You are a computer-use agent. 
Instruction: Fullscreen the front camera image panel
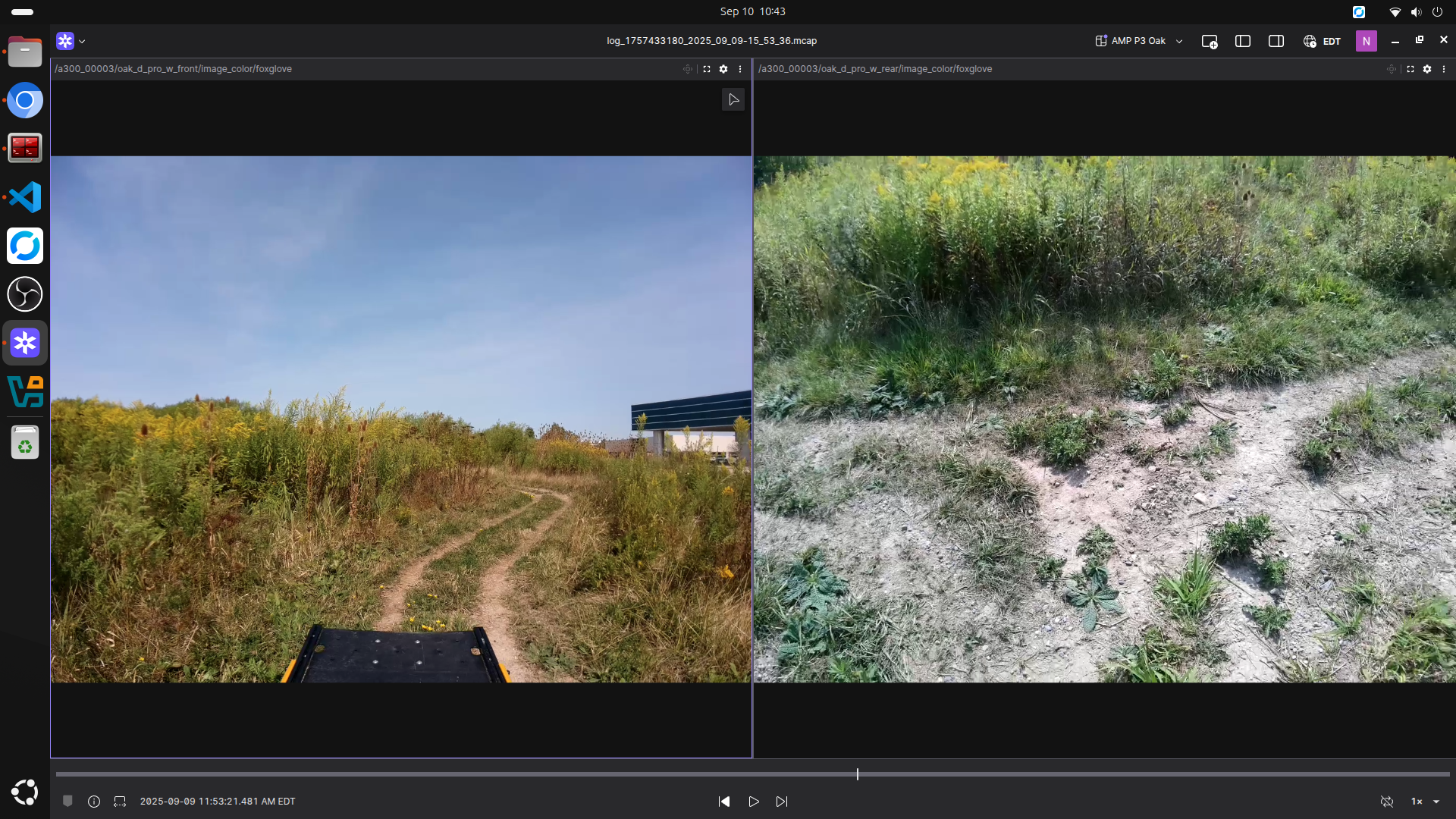(707, 69)
